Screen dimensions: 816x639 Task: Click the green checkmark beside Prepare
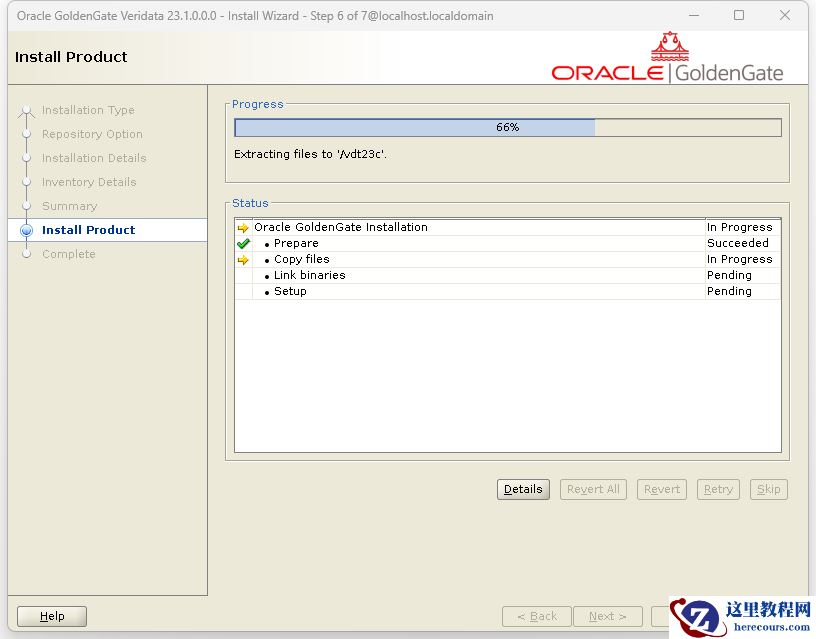click(x=243, y=244)
